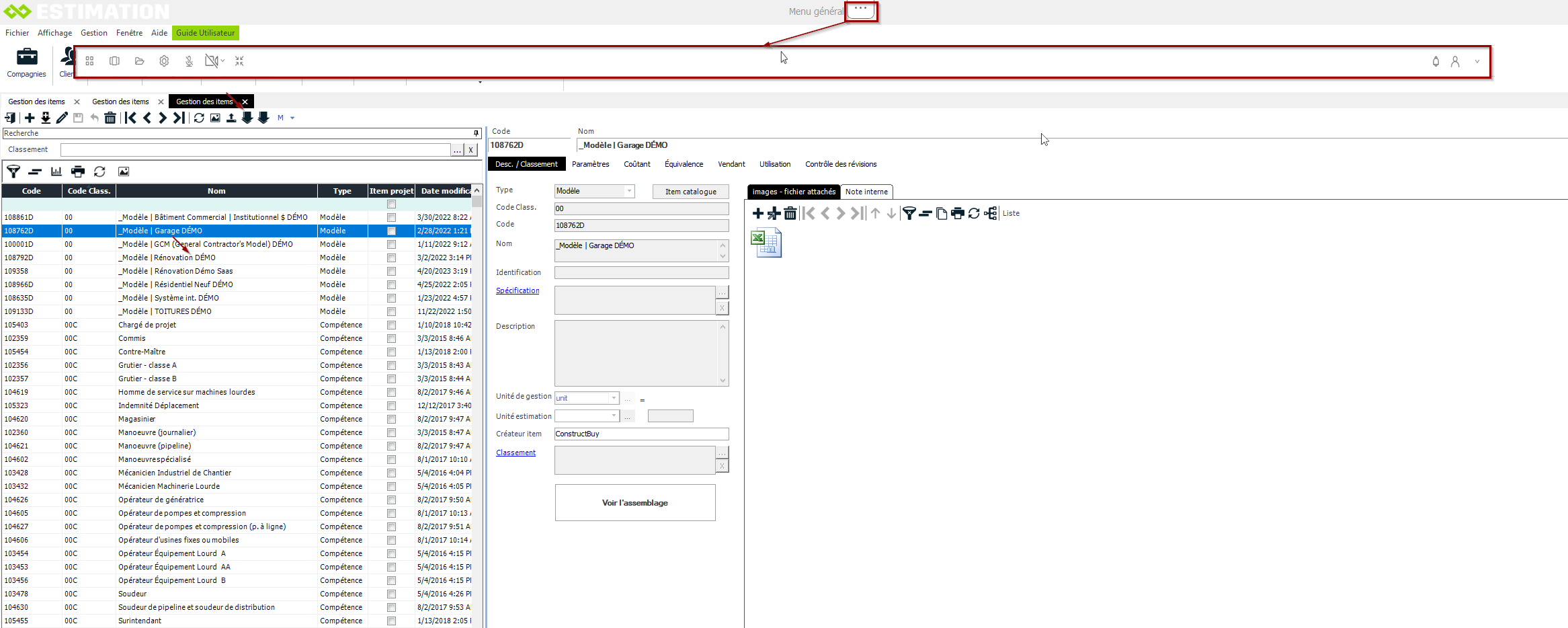1568x628 pixels.
Task: Switch to the Paramètres tab
Action: [x=590, y=164]
